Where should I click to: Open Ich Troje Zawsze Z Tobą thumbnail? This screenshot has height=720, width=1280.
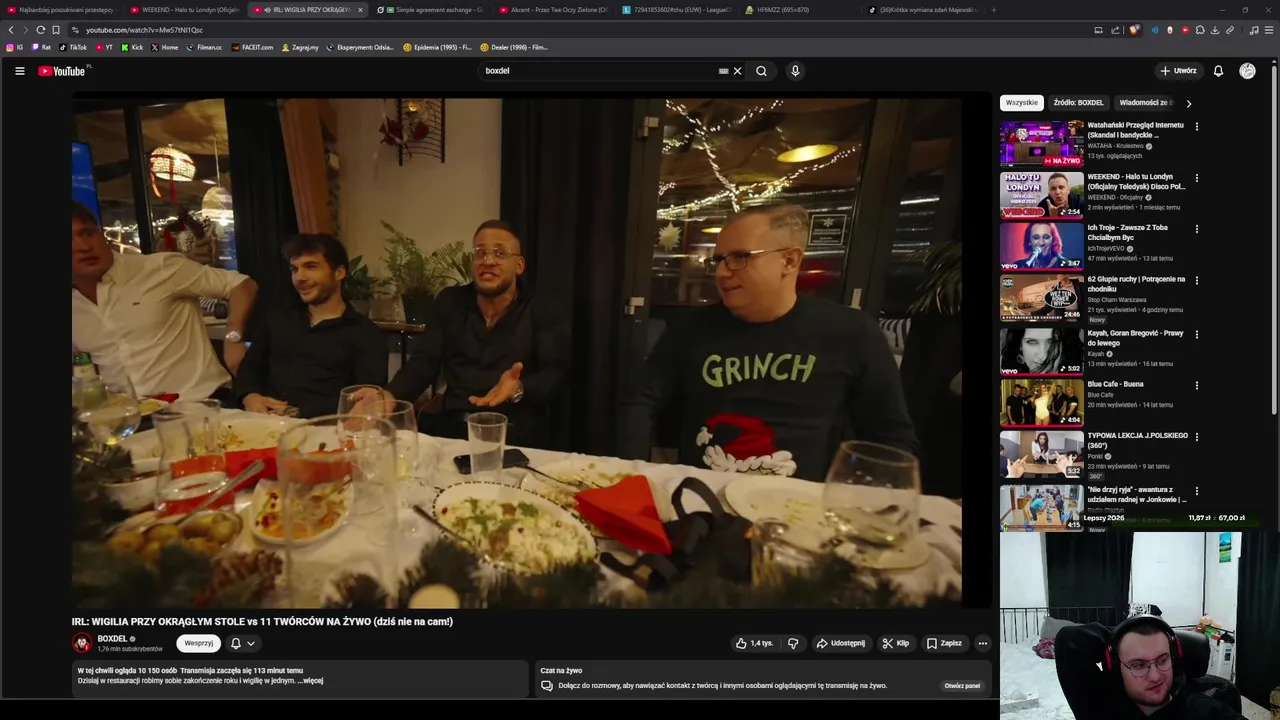pos(1041,246)
